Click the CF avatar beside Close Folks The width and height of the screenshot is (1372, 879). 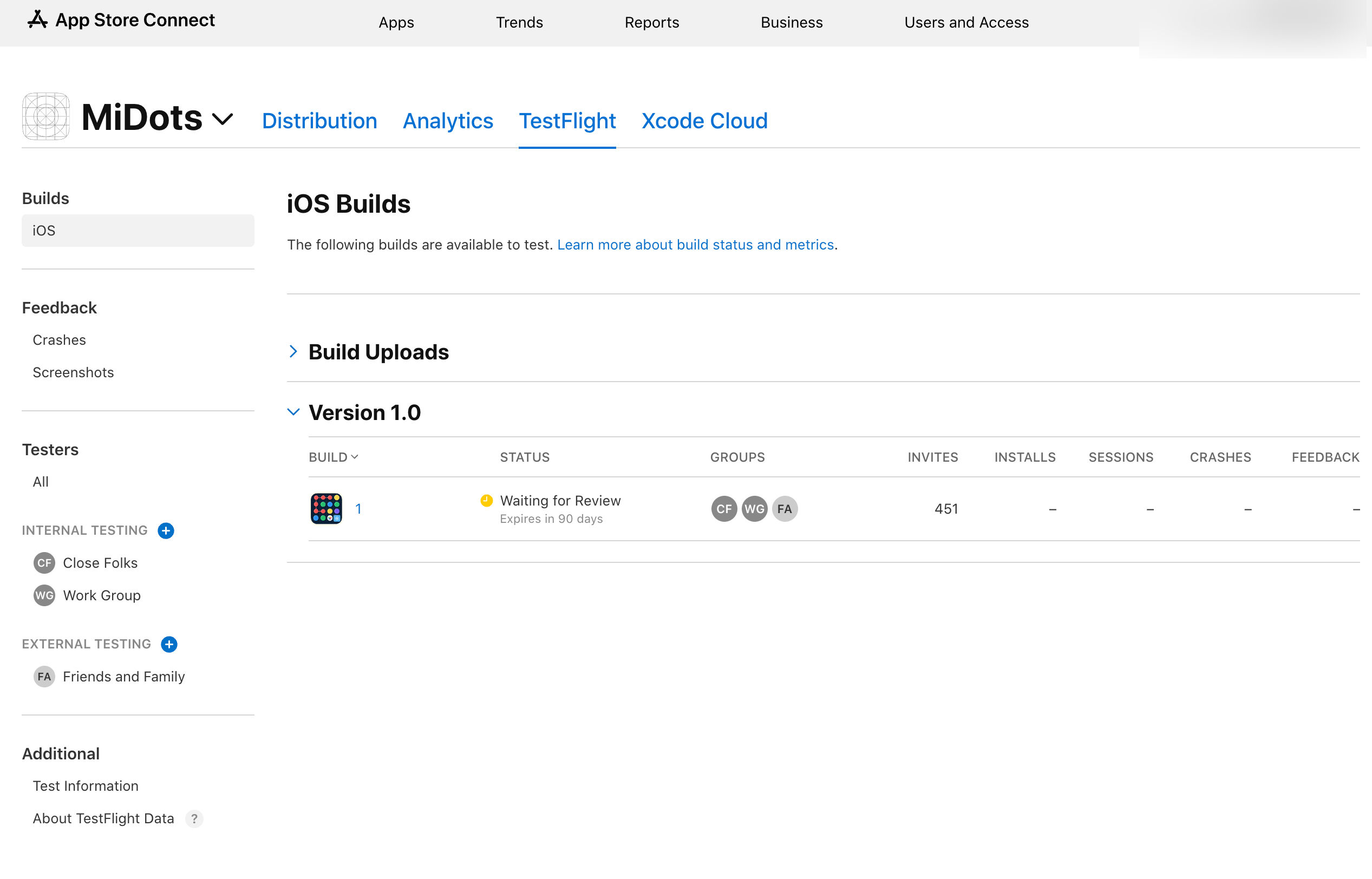click(44, 563)
